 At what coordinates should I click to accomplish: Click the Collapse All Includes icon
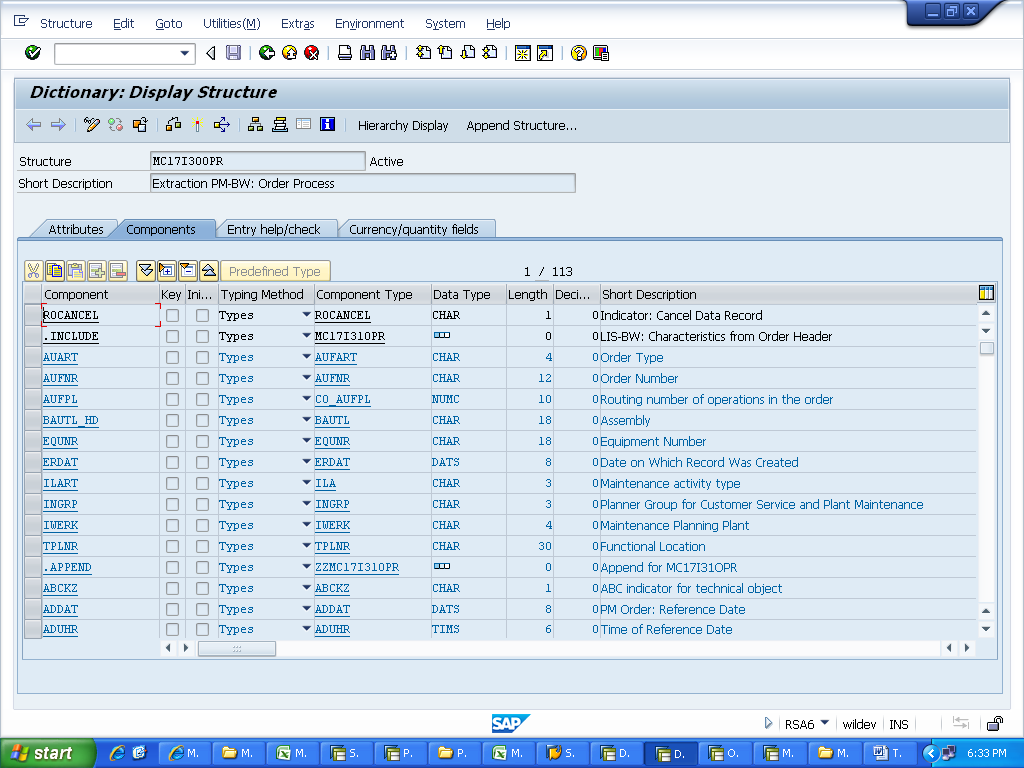(209, 270)
